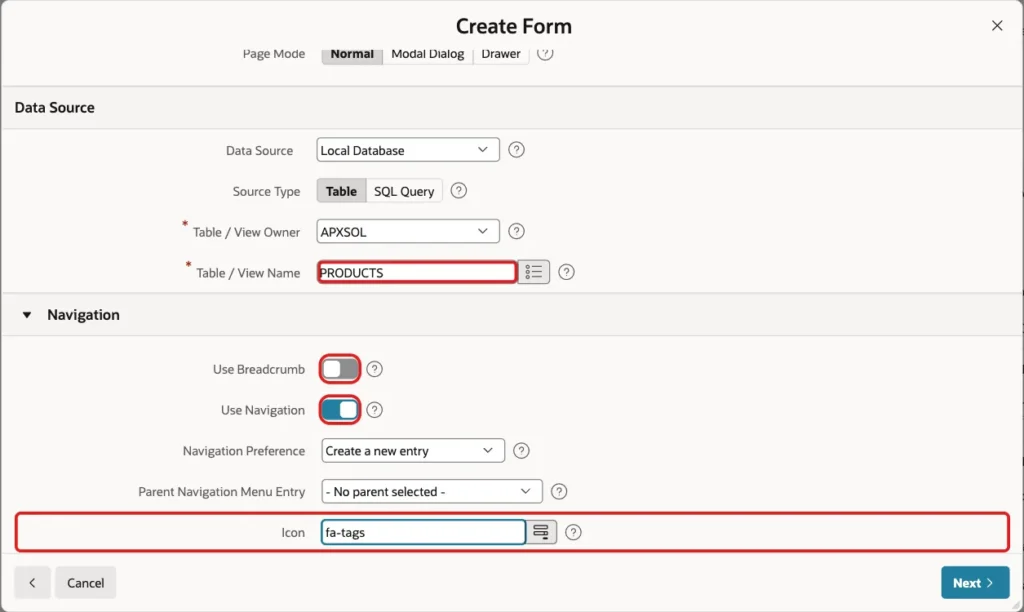Viewport: 1024px width, 612px height.
Task: Collapse the Navigation section
Action: point(27,315)
